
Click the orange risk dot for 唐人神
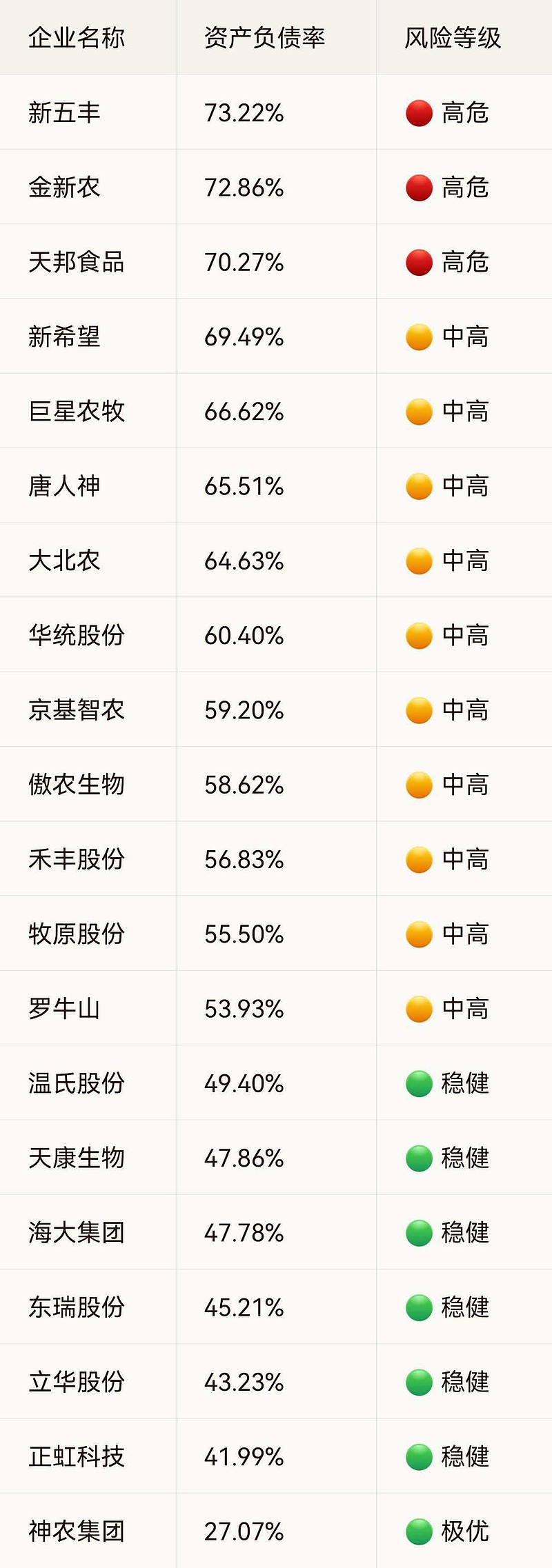[x=419, y=486]
